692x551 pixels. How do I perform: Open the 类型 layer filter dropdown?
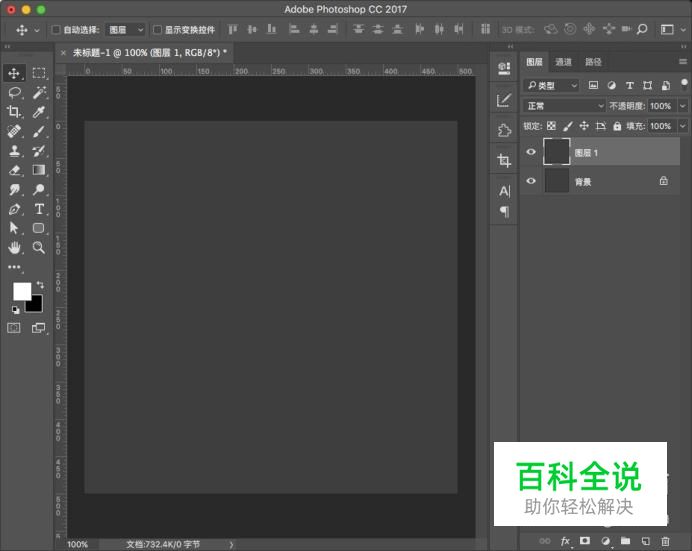coord(553,86)
